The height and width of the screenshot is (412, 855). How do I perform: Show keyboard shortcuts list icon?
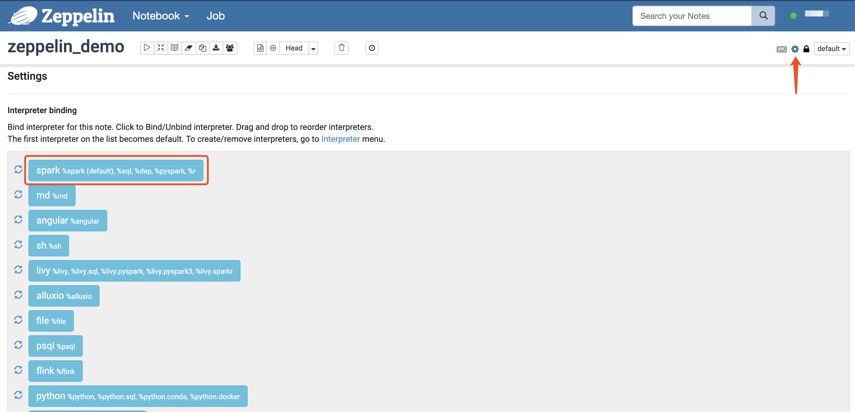click(781, 49)
